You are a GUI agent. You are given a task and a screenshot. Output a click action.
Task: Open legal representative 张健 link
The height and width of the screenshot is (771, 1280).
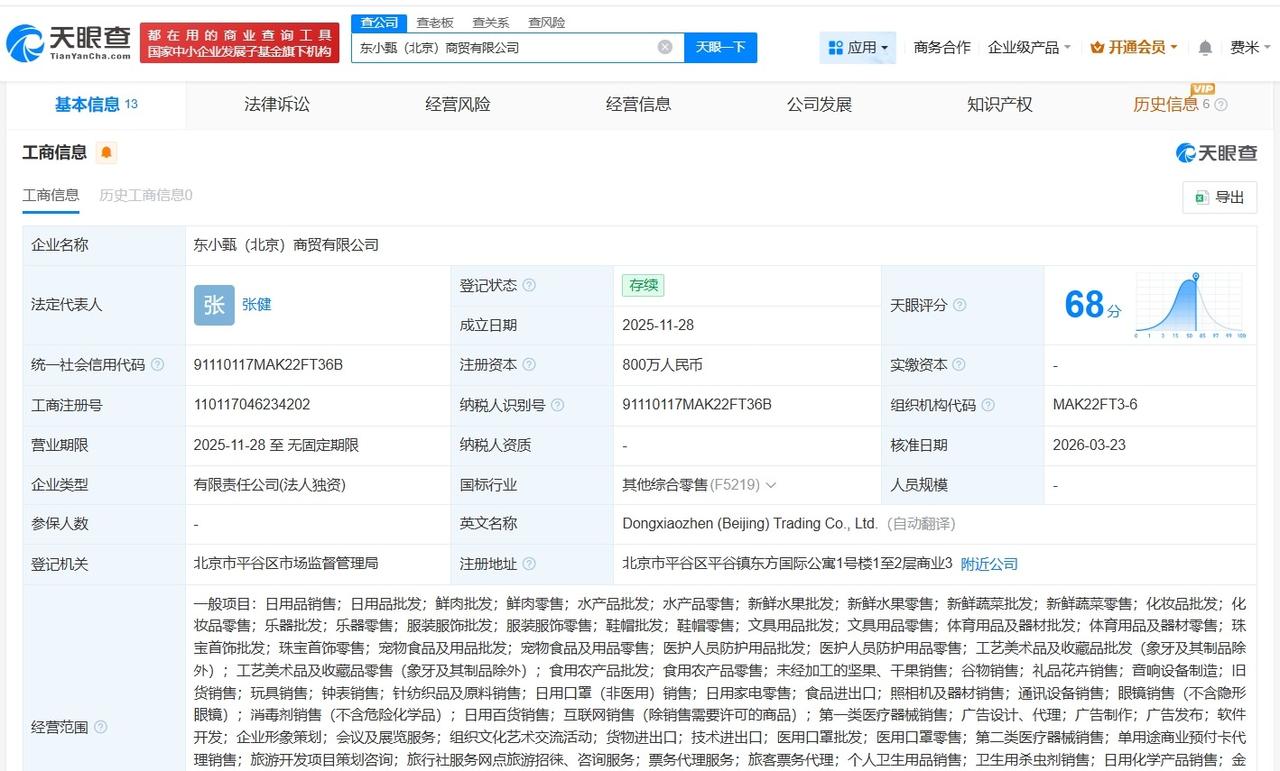tap(257, 305)
